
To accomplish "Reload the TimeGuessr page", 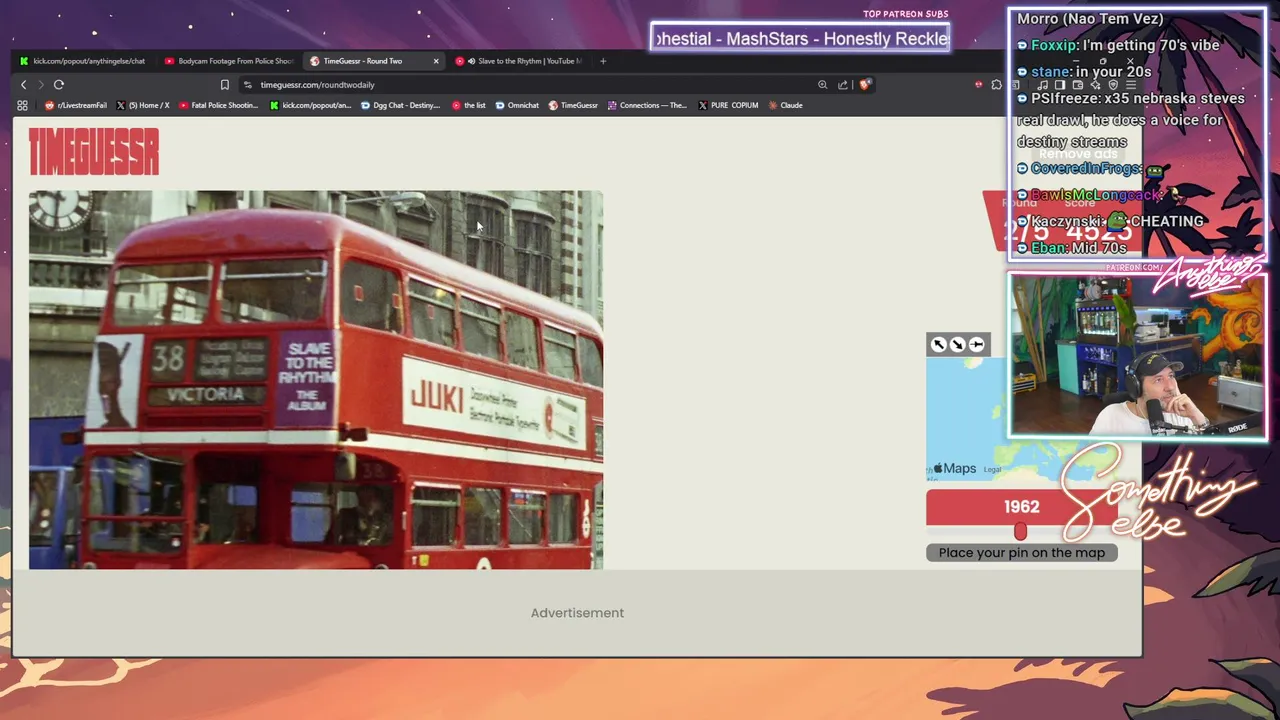I will [x=59, y=85].
